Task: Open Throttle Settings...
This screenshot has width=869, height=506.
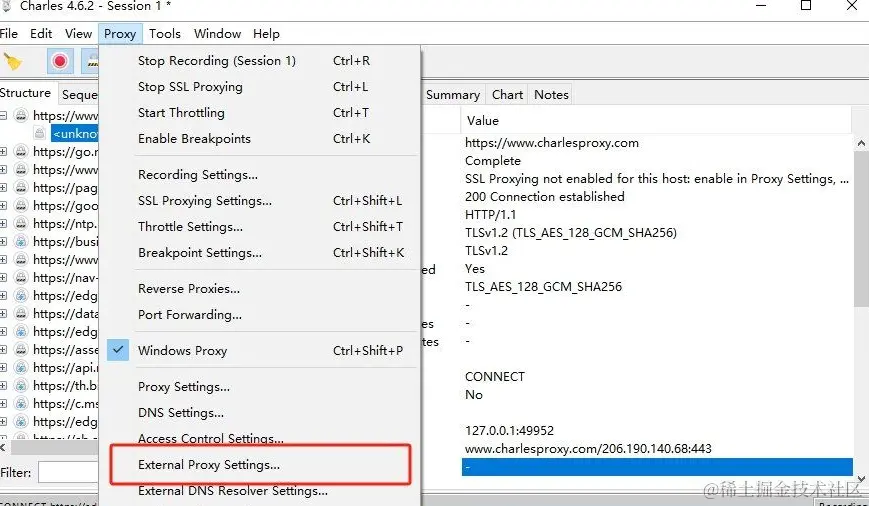Action: [x=261, y=227]
